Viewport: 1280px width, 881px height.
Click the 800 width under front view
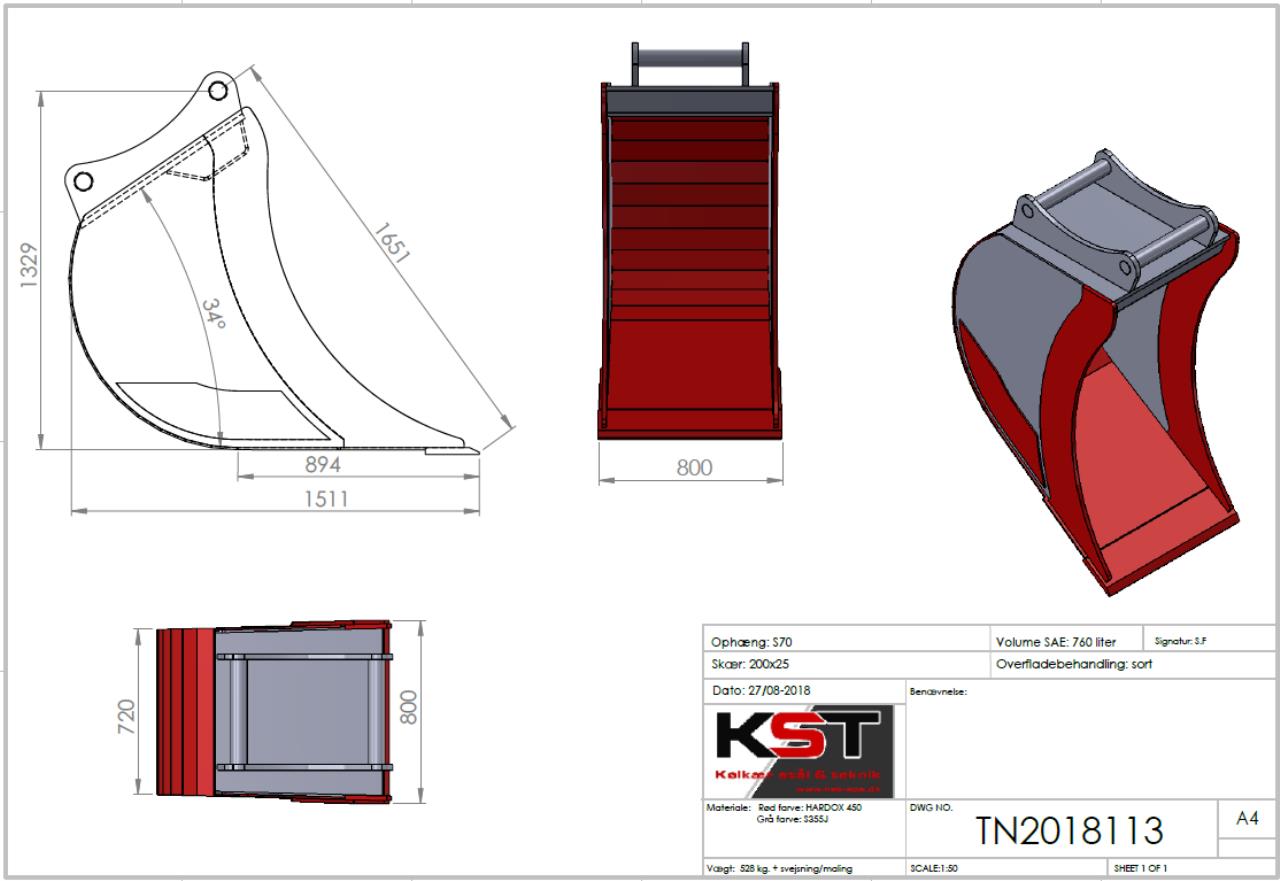[694, 467]
